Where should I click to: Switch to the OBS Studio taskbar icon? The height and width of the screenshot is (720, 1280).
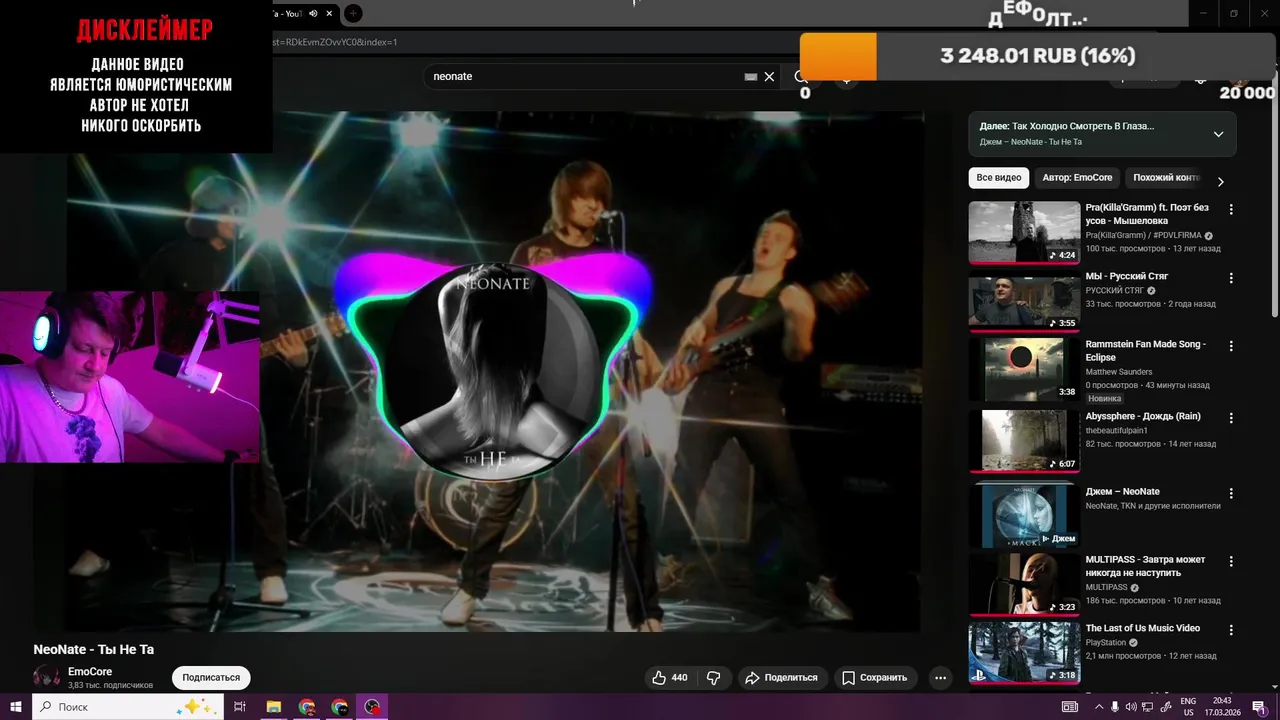coord(373,707)
